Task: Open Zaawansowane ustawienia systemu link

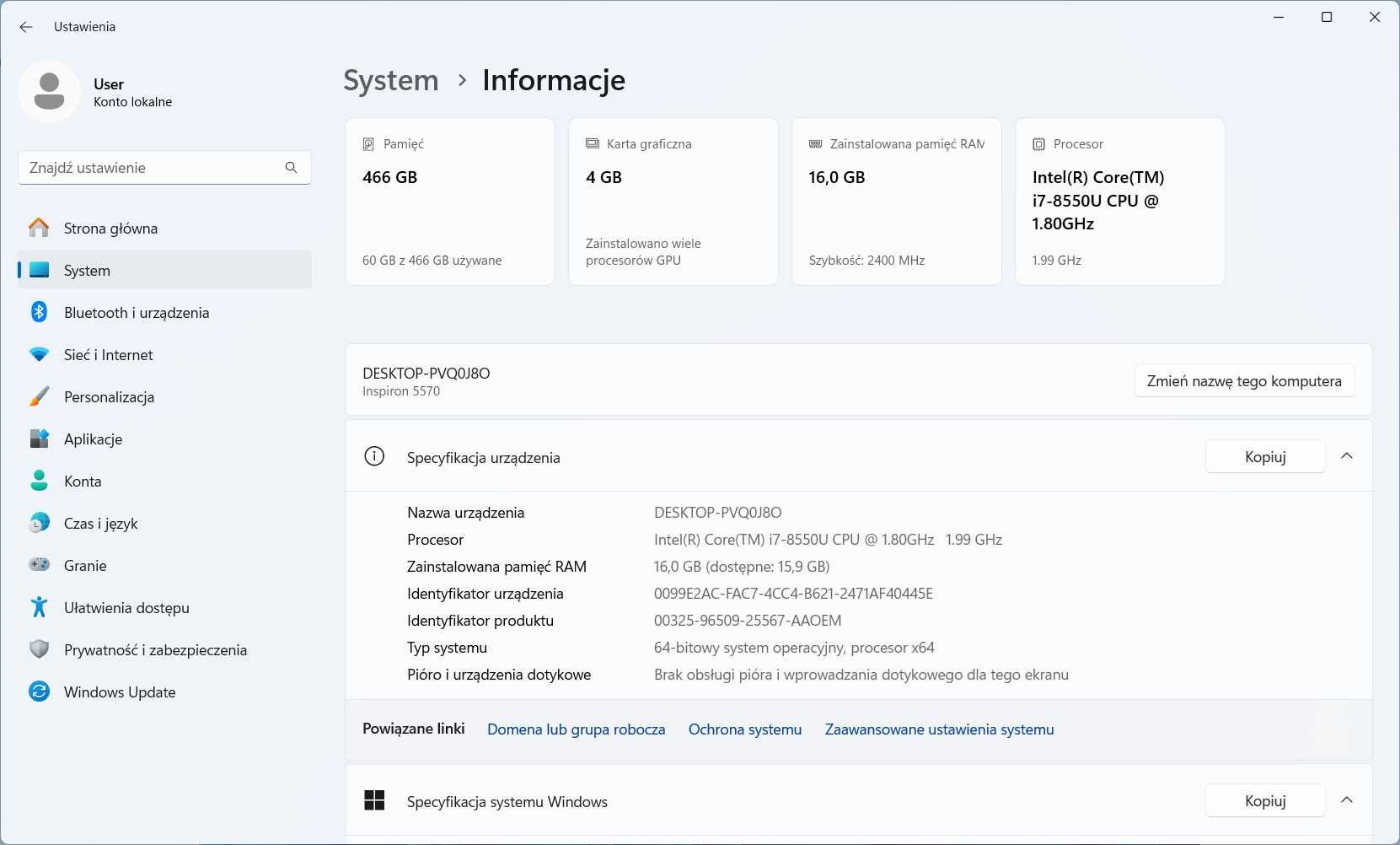Action: pyautogui.click(x=939, y=729)
